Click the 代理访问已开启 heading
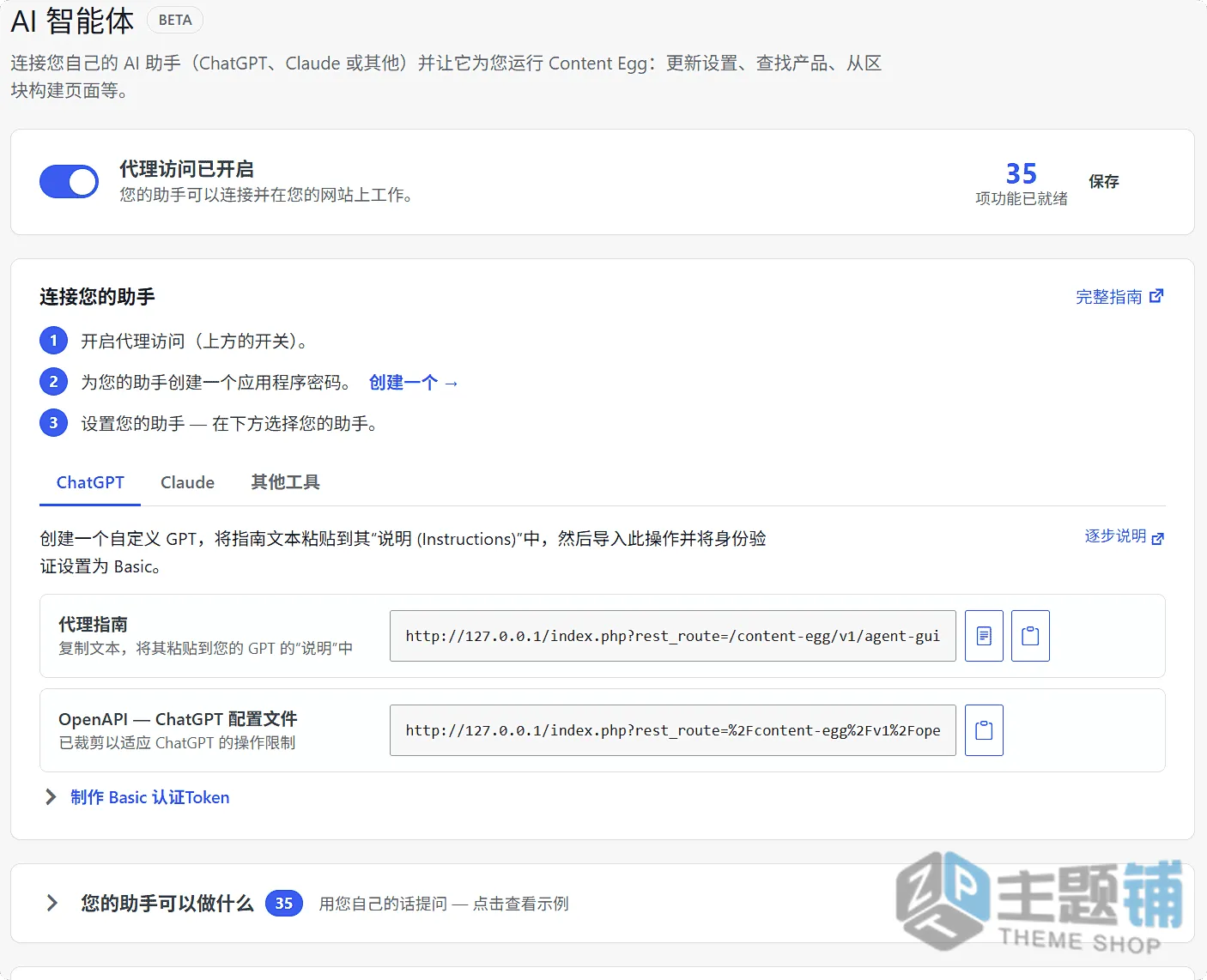1207x980 pixels. click(x=186, y=169)
